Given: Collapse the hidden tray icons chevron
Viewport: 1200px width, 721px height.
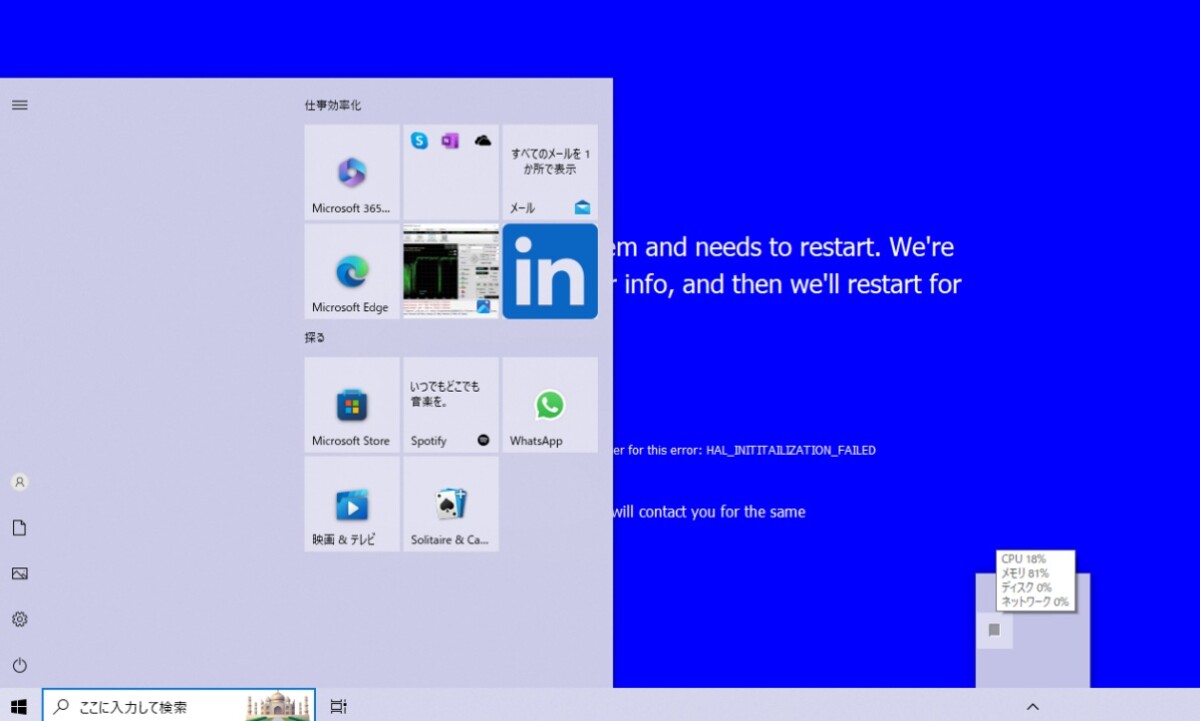Looking at the screenshot, I should tap(1033, 706).
